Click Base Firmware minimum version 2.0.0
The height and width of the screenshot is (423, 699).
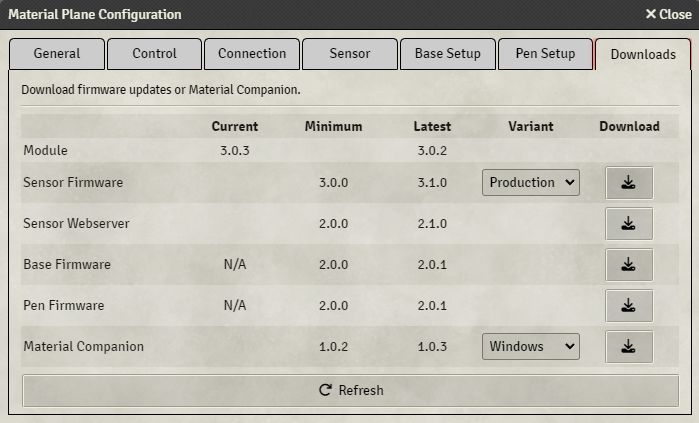[x=333, y=265]
